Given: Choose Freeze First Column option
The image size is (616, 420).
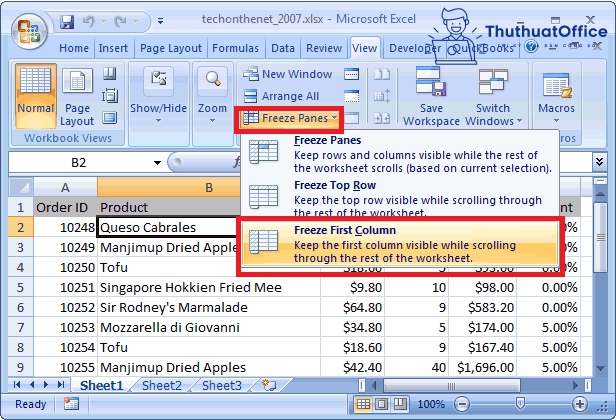Looking at the screenshot, I should click(399, 244).
